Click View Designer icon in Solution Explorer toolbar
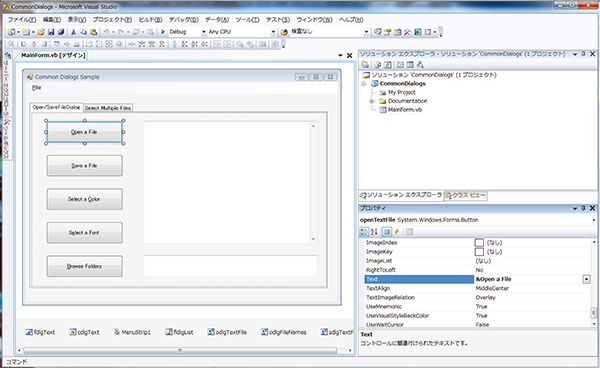 point(410,65)
